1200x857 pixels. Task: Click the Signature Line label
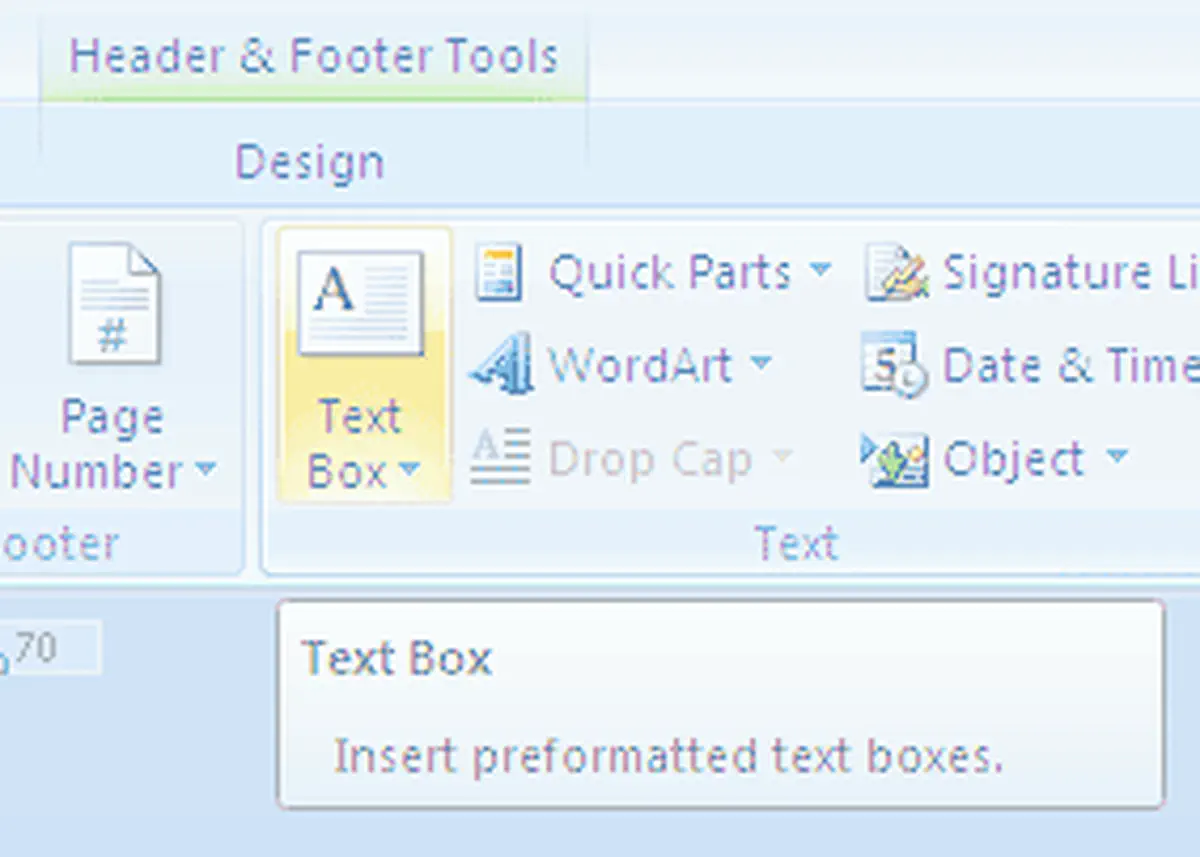coord(1070,273)
